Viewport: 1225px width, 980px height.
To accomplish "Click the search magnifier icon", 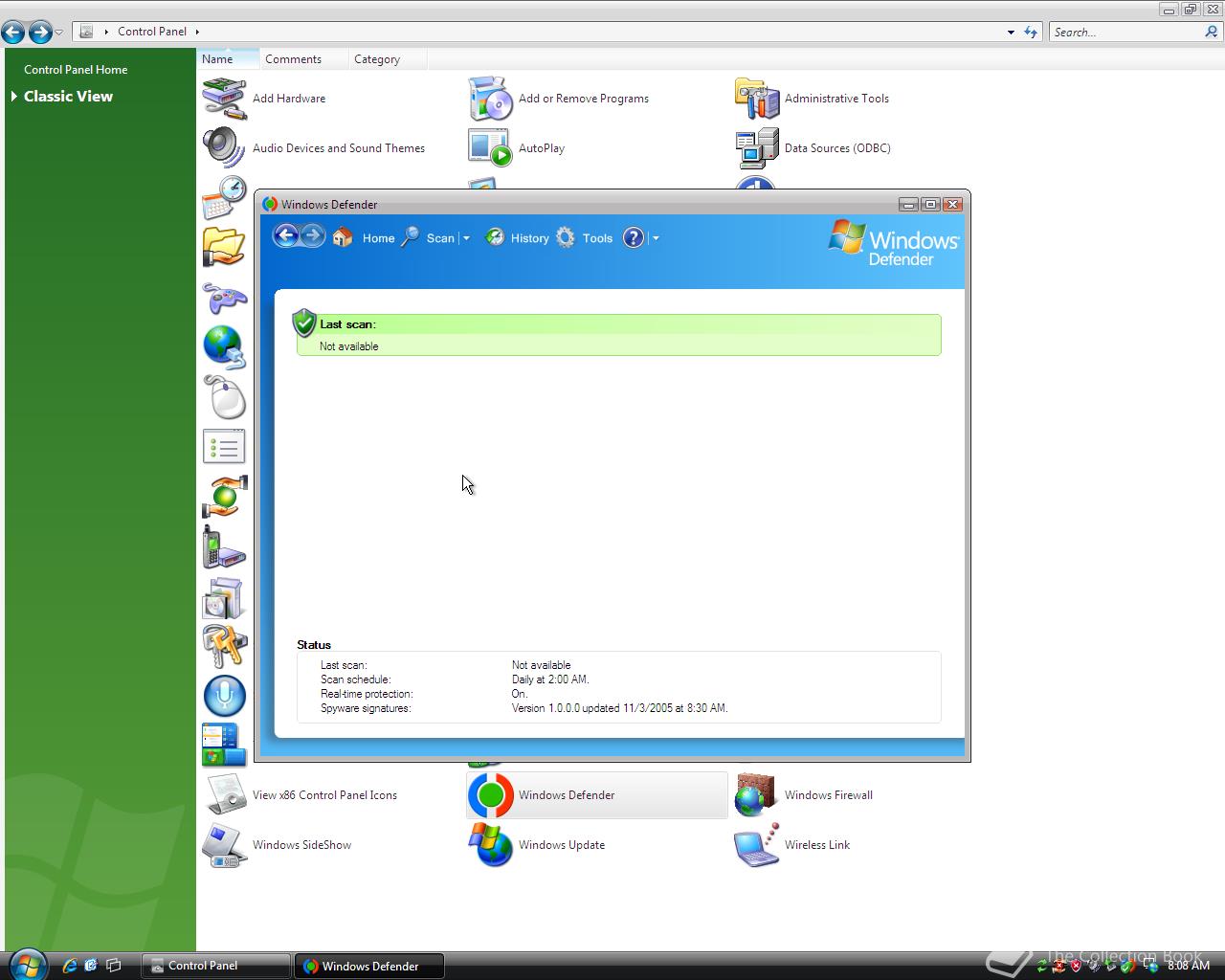I will click(1212, 32).
